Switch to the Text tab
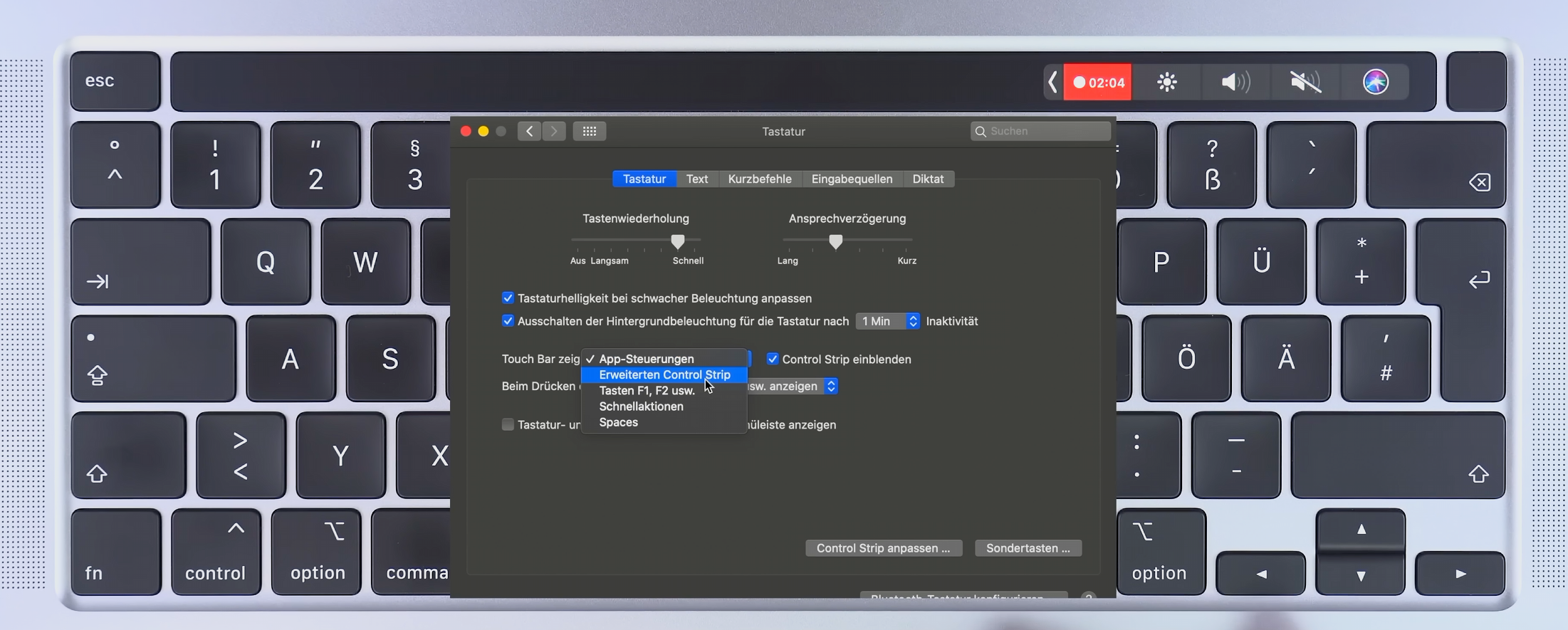 [x=697, y=179]
